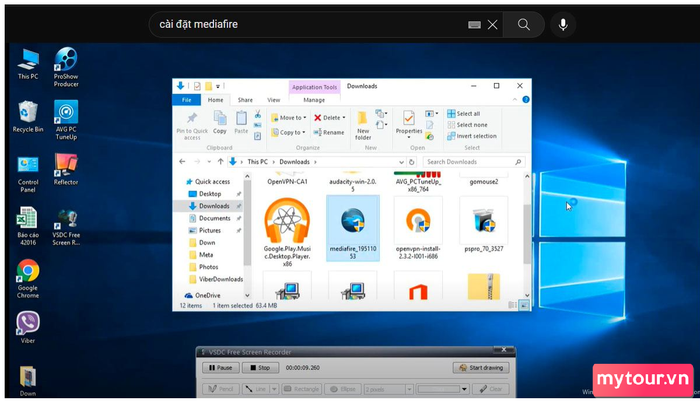Pause the VSDC screen recording
This screenshot has height=405, width=700.
click(x=221, y=367)
